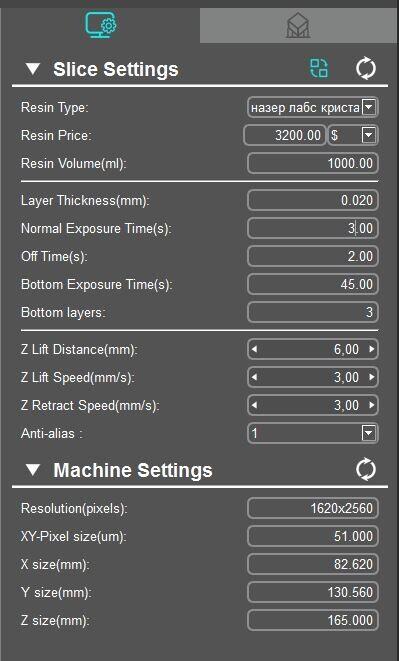This screenshot has width=399, height=661.
Task: Click the Bottom layers: label
Action: click(63, 313)
